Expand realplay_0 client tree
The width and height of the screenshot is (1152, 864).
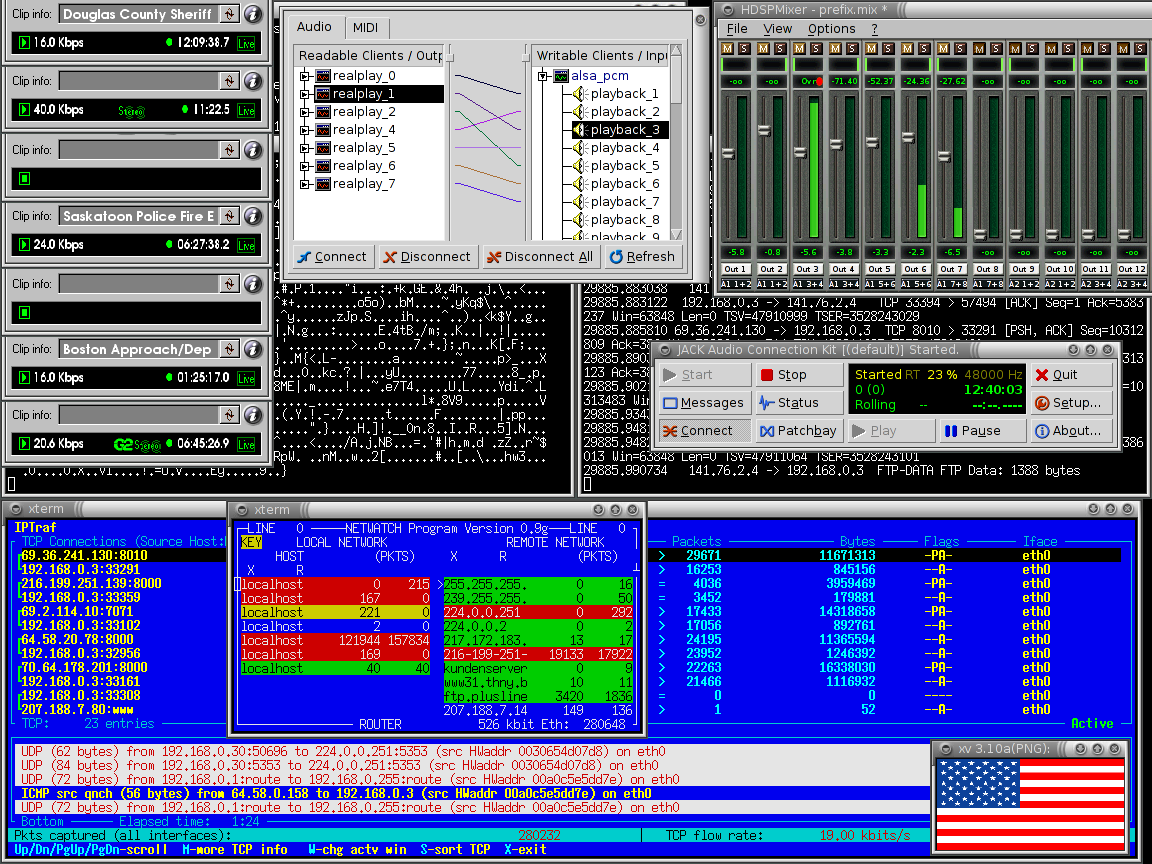coord(304,76)
